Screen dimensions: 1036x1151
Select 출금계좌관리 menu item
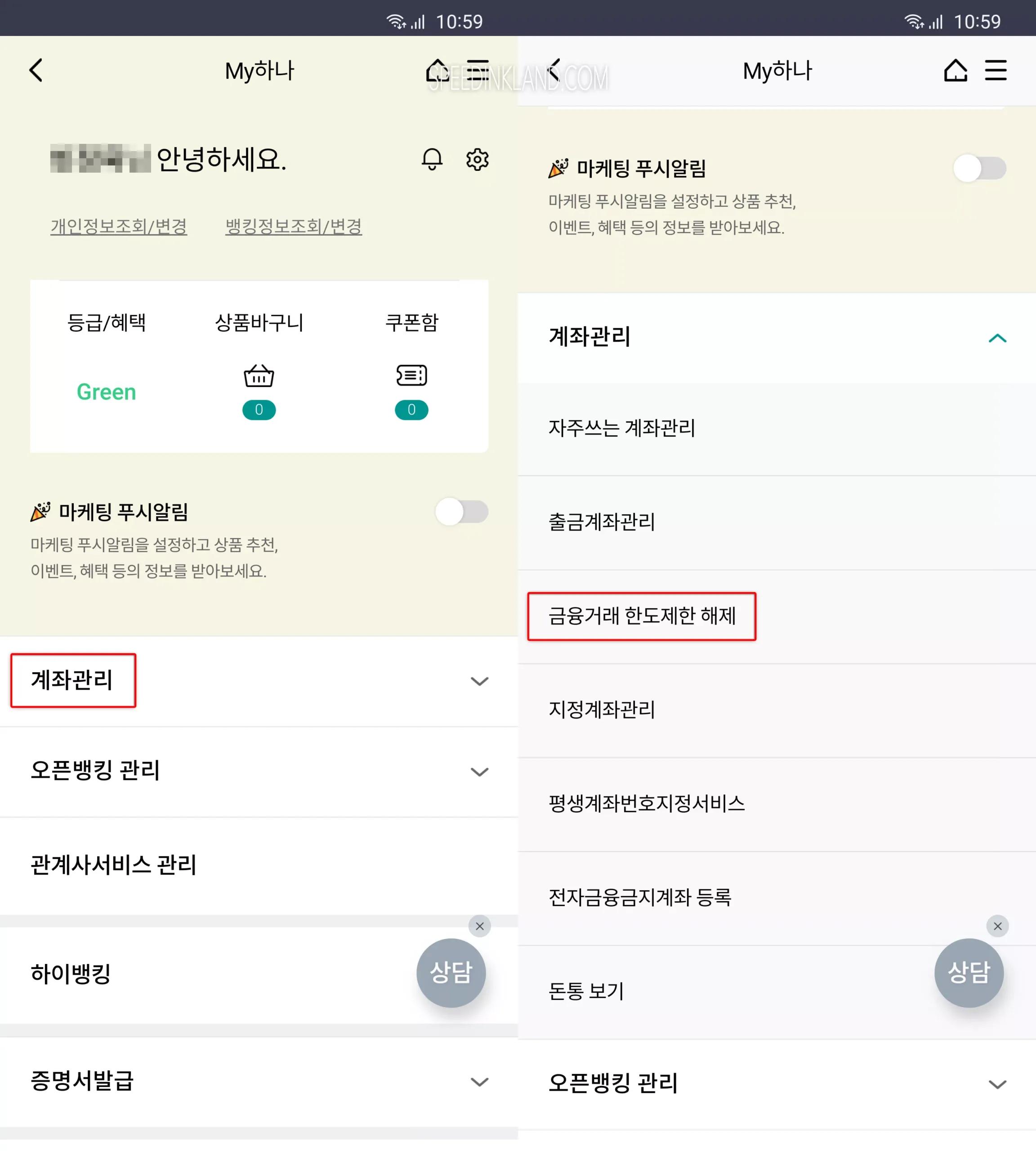(x=602, y=522)
